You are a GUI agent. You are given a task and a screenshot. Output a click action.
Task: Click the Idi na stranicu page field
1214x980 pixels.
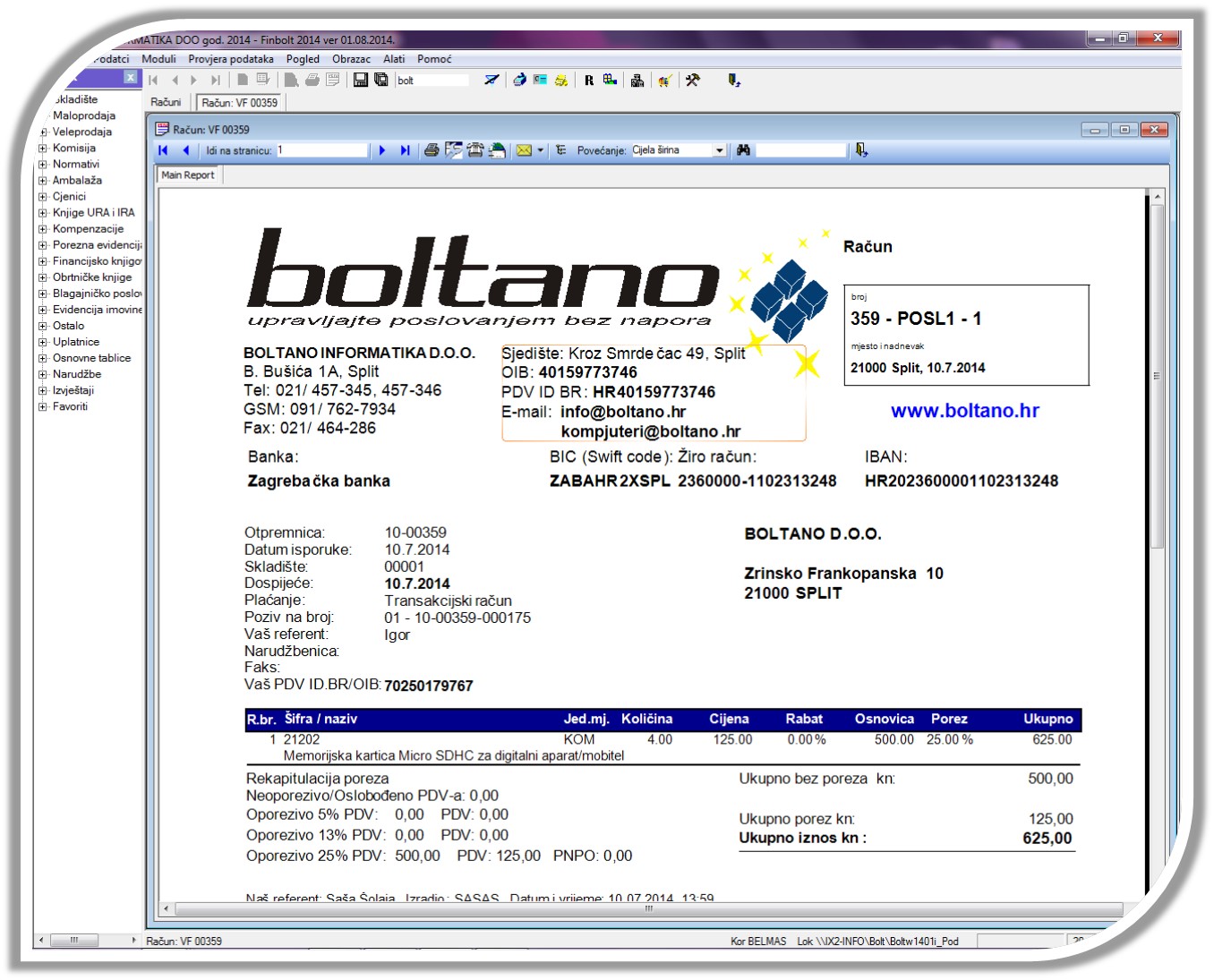[321, 150]
